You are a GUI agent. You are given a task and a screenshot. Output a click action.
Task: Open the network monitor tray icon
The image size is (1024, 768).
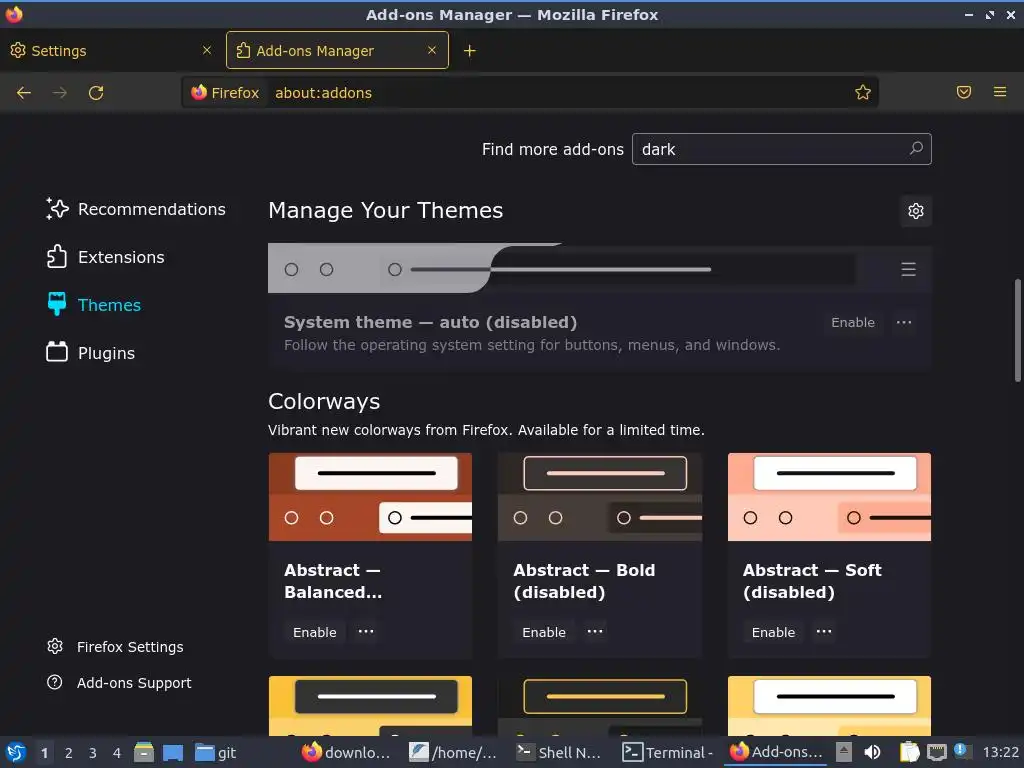(936, 752)
